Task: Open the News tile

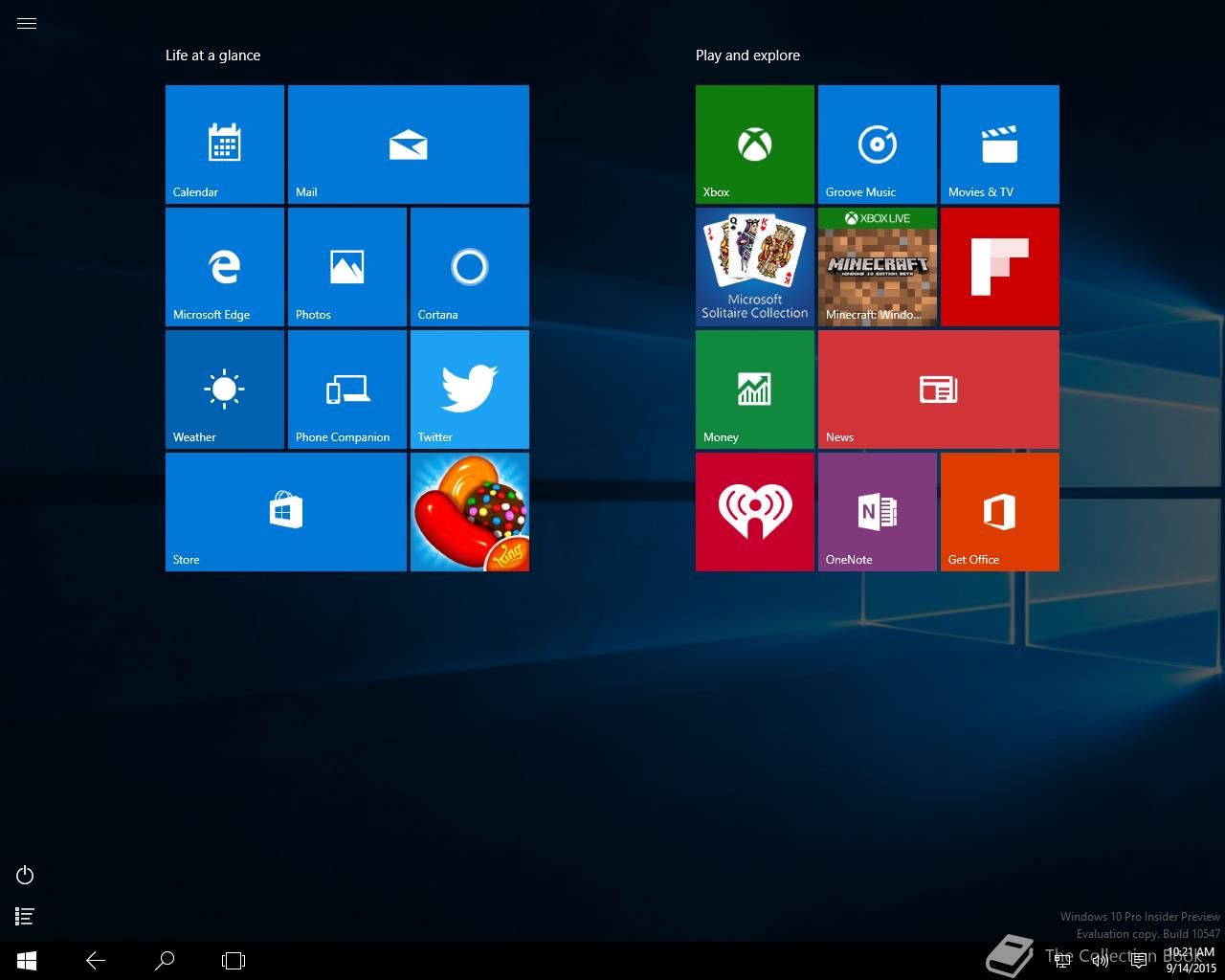Action: (x=939, y=390)
